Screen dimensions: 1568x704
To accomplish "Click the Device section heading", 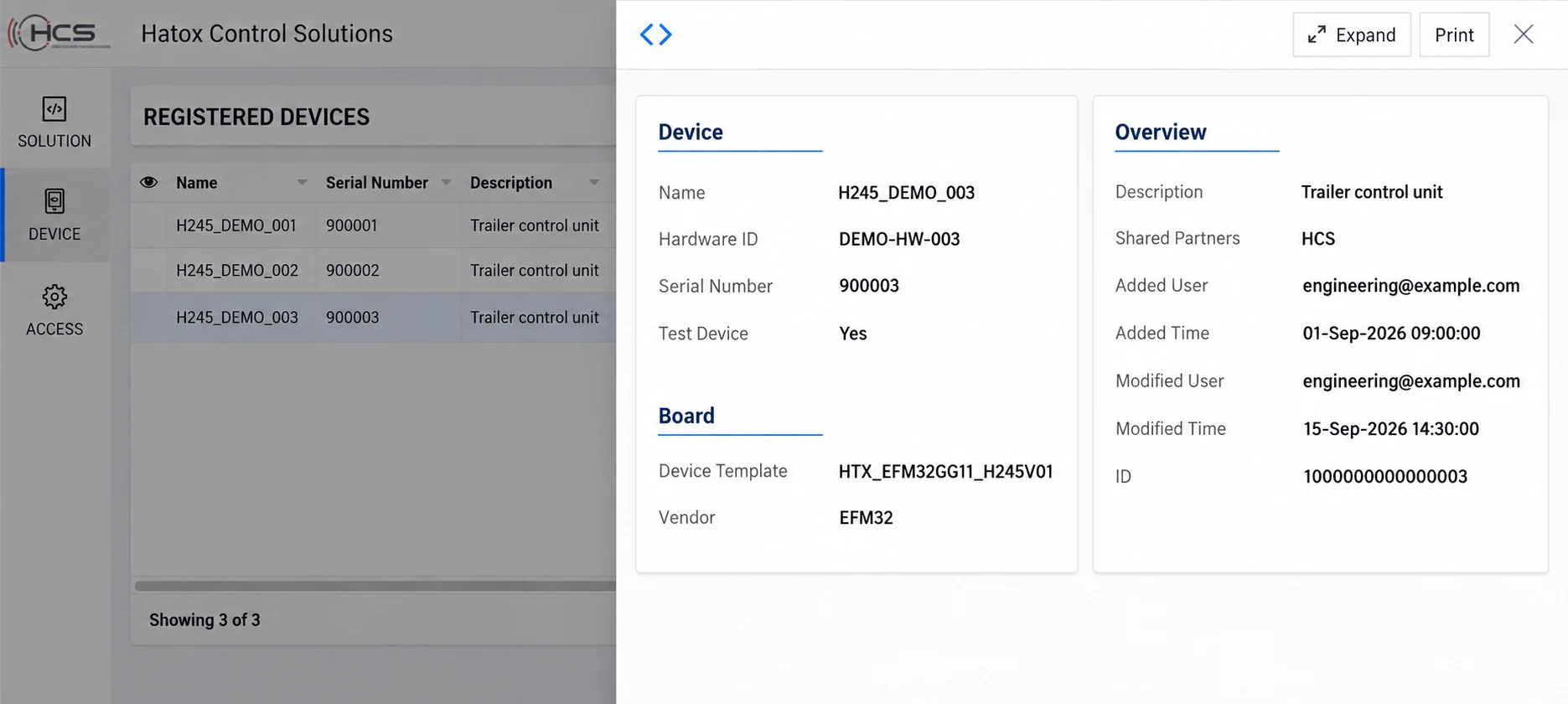I will tap(691, 132).
